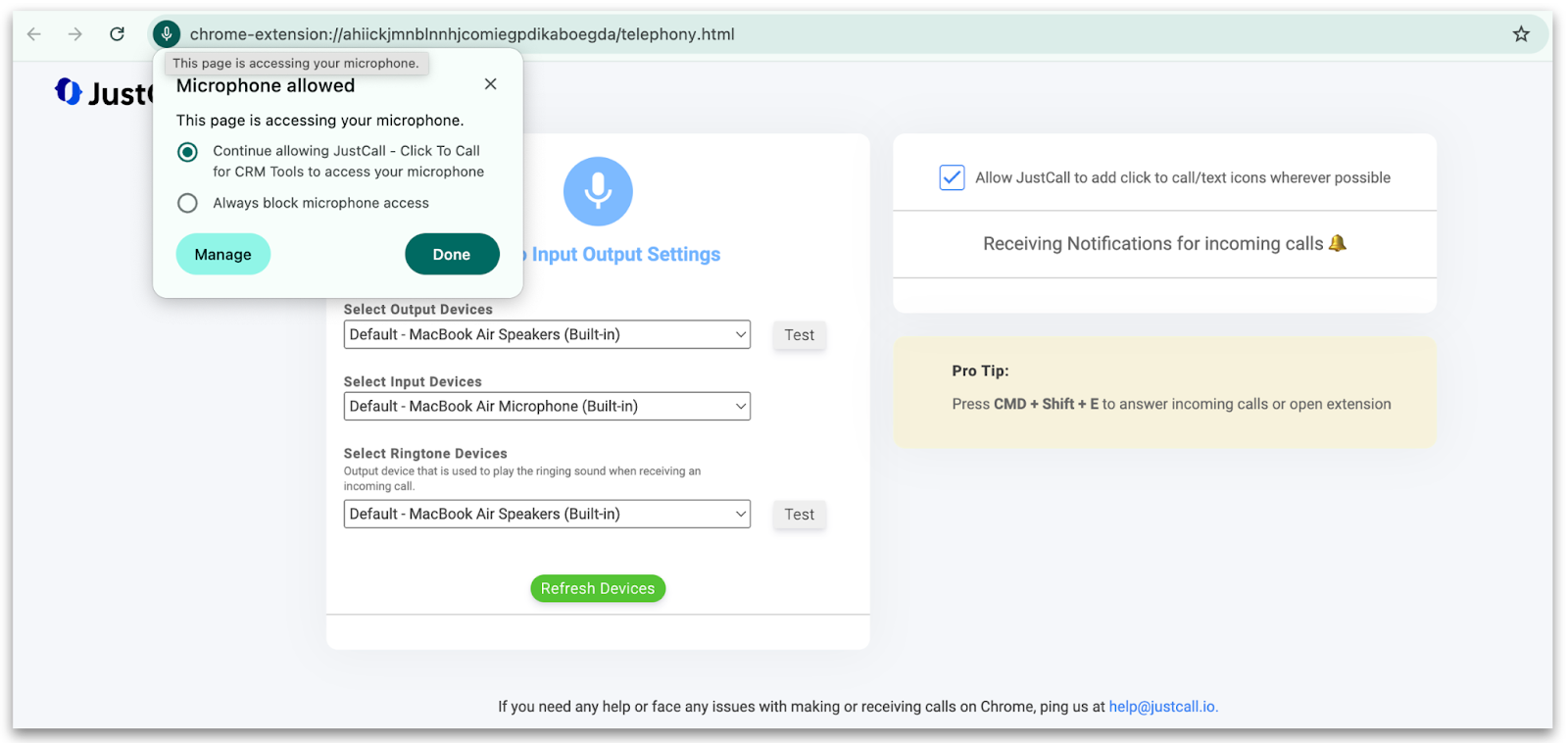Test the output device speakers
This screenshot has height=743, width=1568.
tap(799, 335)
